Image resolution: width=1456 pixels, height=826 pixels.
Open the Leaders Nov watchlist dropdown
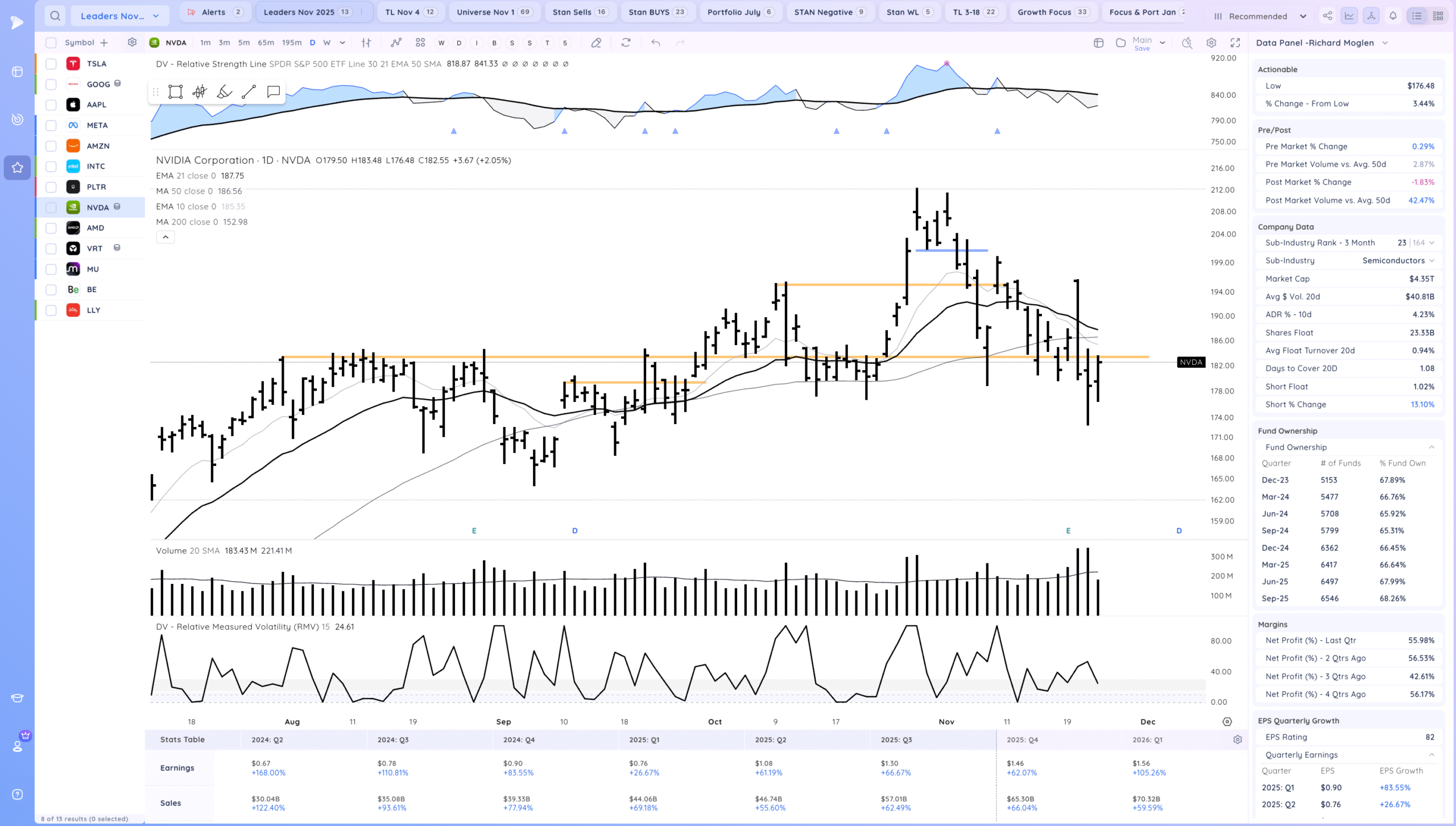(x=119, y=16)
